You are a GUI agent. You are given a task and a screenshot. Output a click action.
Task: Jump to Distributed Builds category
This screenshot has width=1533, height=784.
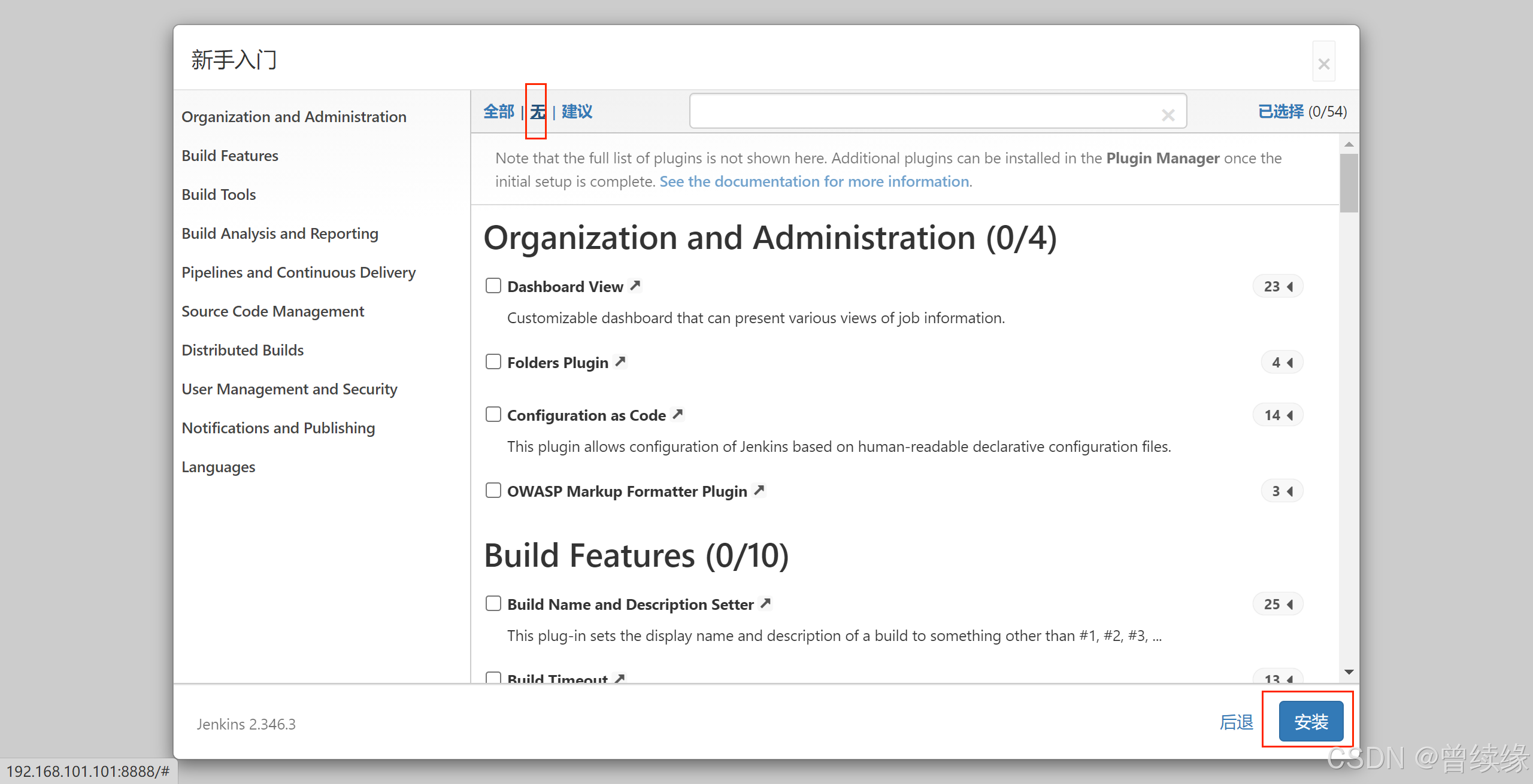point(243,350)
